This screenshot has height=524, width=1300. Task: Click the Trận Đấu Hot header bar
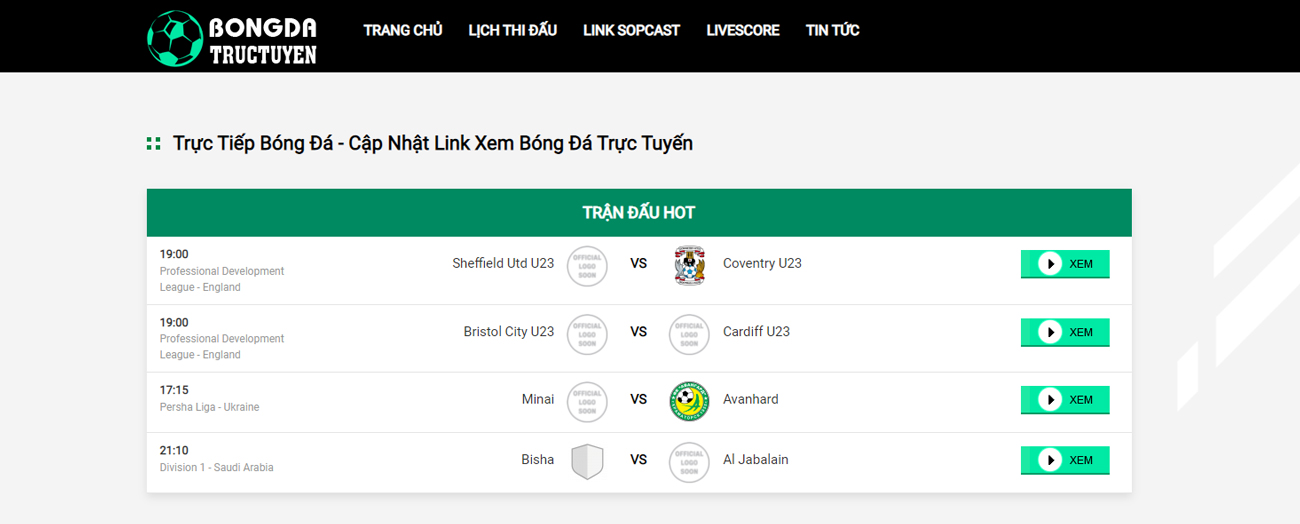click(639, 213)
